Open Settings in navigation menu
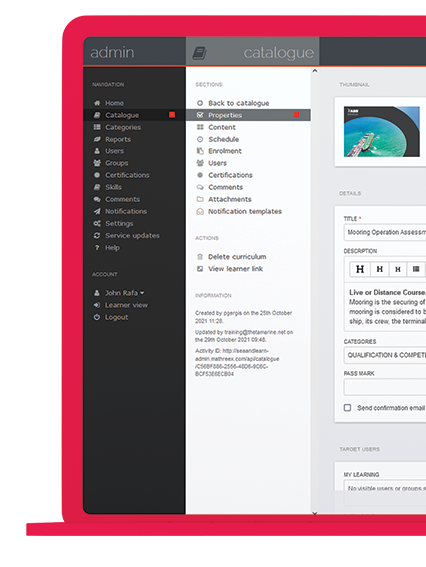 coord(119,223)
